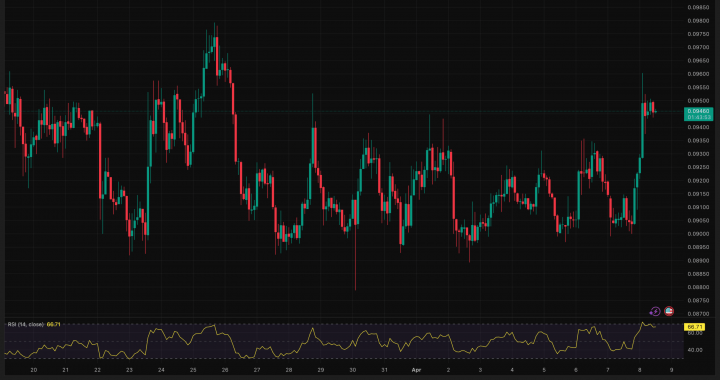720x380 pixels.
Task: Click the 40.00 RSI scale label
Action: coord(696,350)
